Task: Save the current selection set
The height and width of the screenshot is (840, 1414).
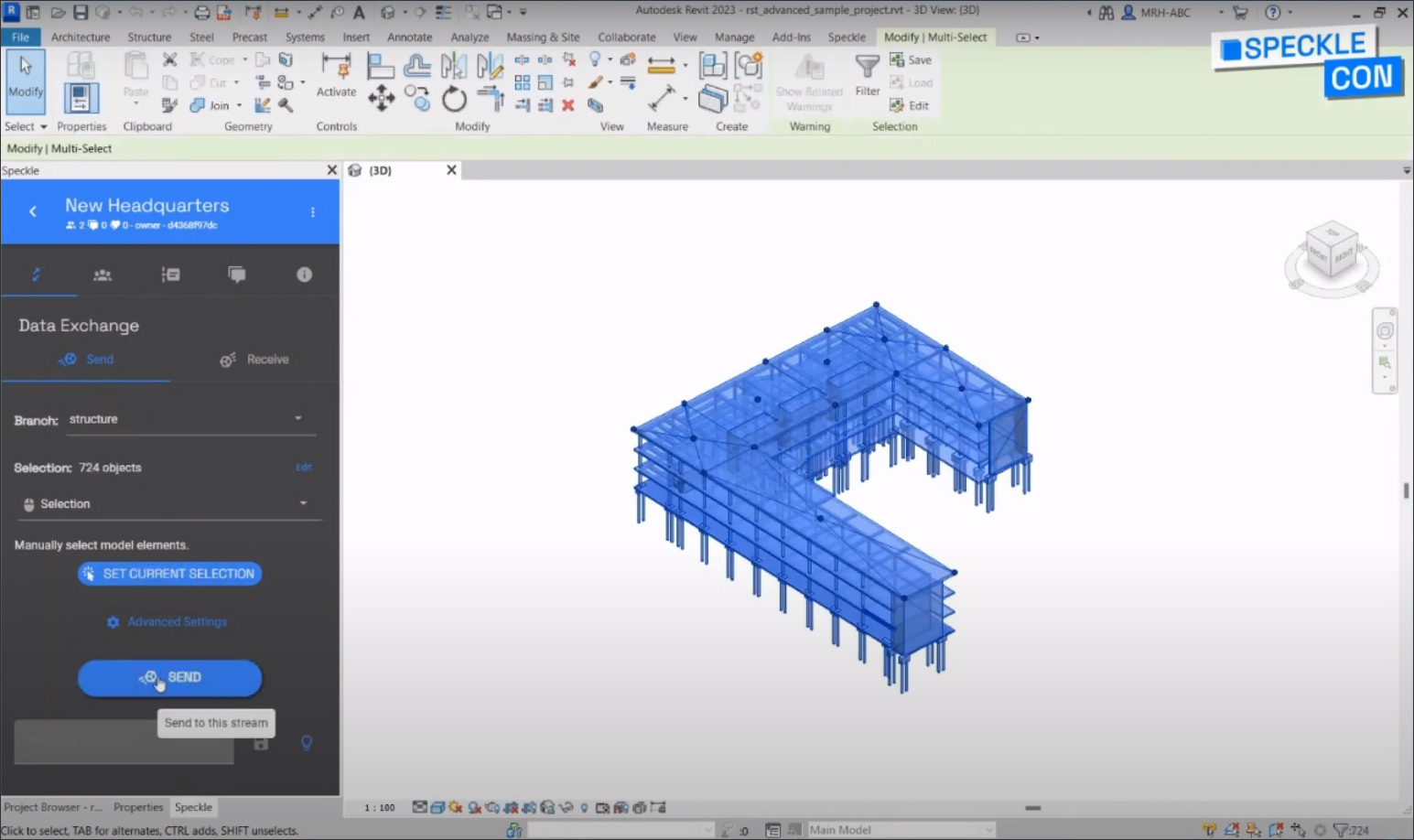Action: tap(911, 60)
